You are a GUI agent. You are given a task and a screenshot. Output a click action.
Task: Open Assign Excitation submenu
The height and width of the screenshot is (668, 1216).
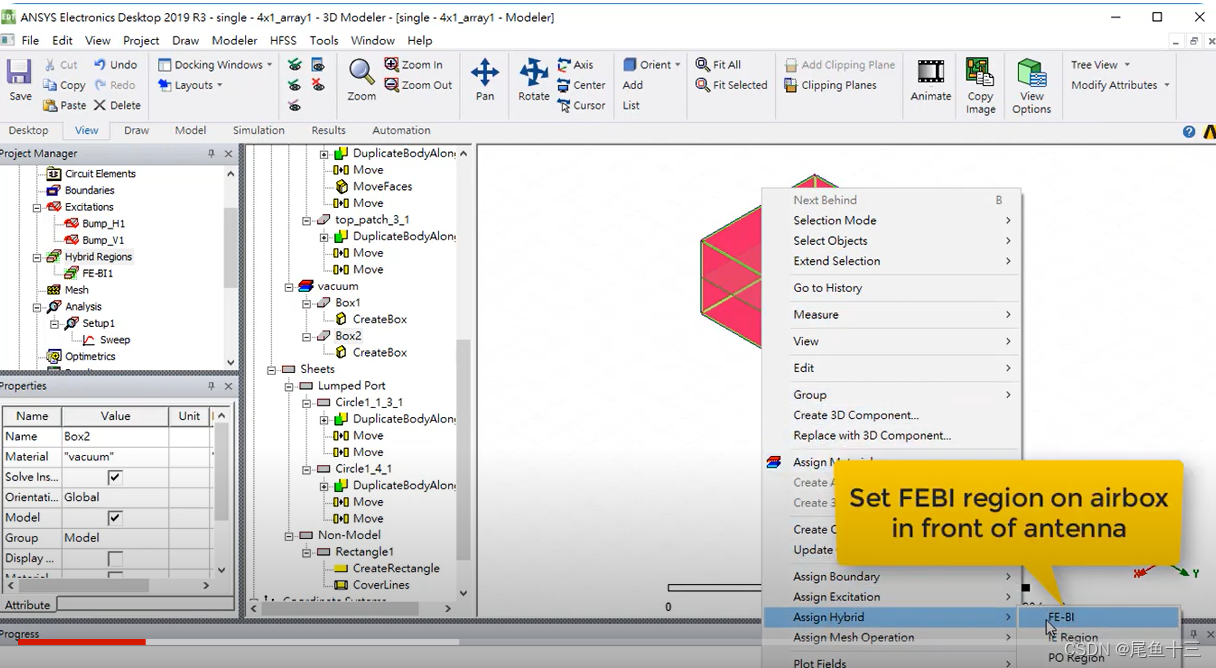[891, 597]
